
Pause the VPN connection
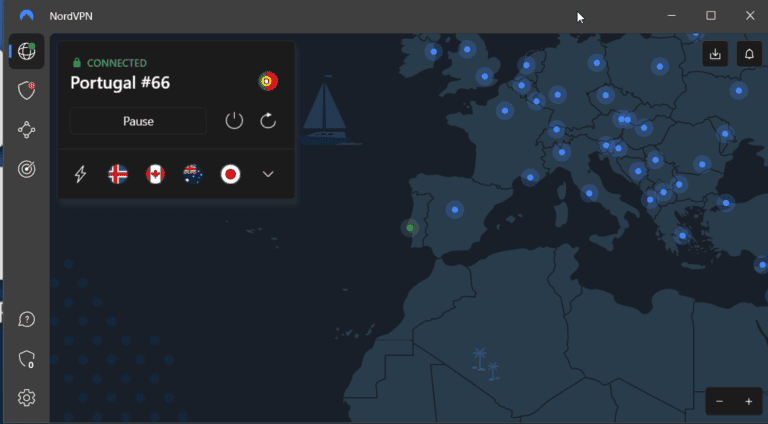[x=138, y=121]
